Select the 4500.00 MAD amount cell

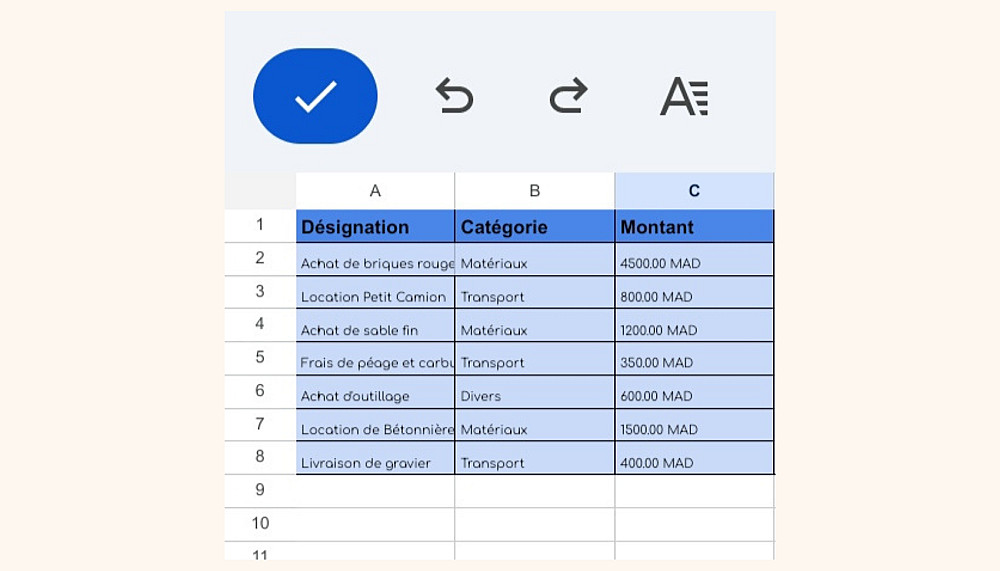[x=694, y=263]
